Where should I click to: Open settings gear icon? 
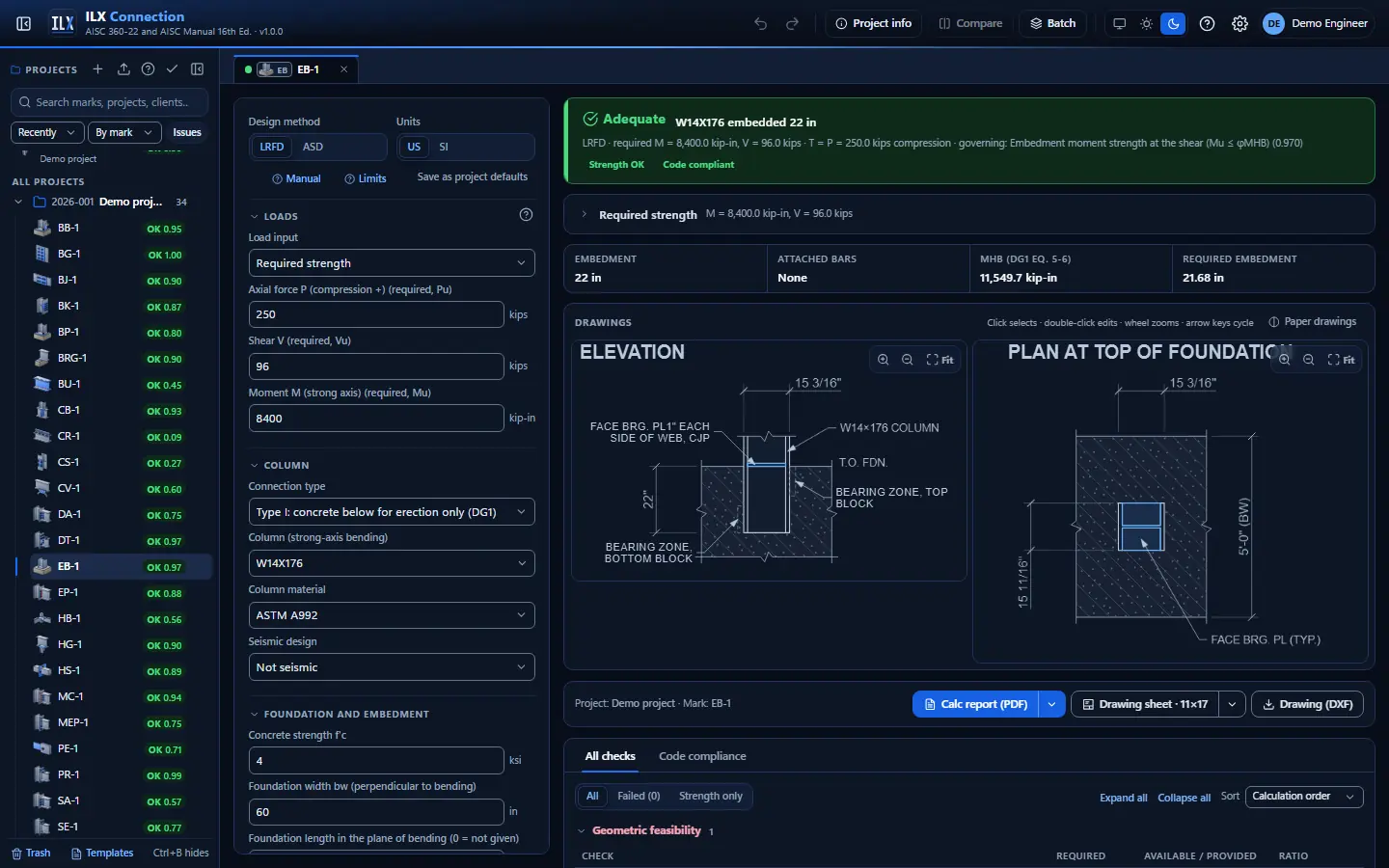pyautogui.click(x=1239, y=23)
